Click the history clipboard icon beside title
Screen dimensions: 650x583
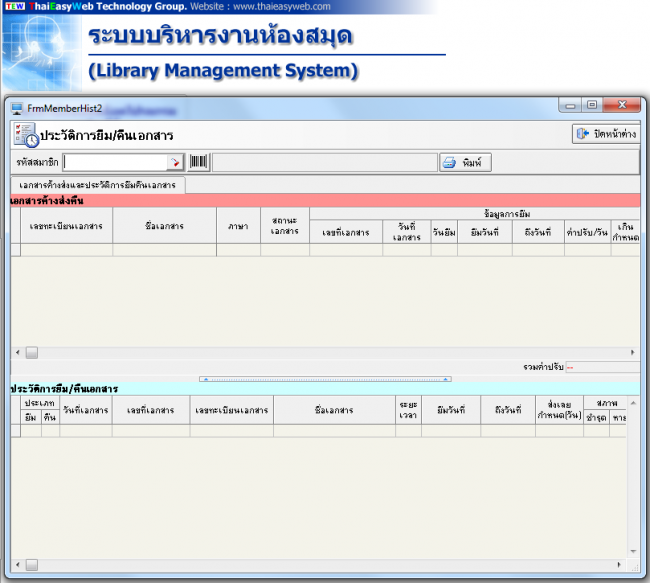[26, 135]
